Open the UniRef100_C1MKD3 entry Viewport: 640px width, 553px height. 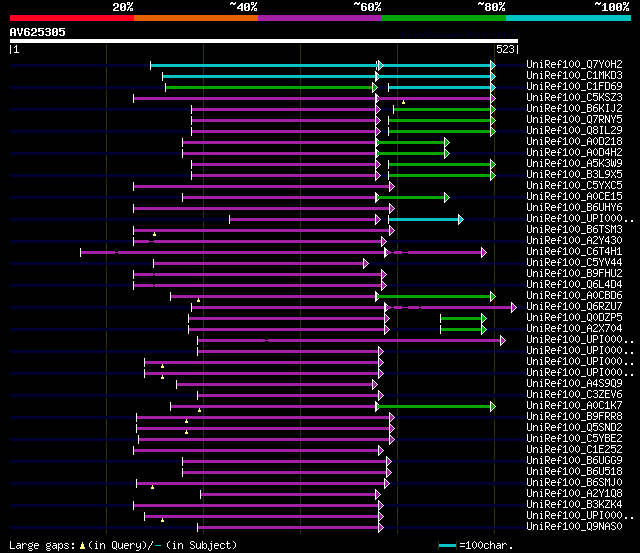(574, 76)
